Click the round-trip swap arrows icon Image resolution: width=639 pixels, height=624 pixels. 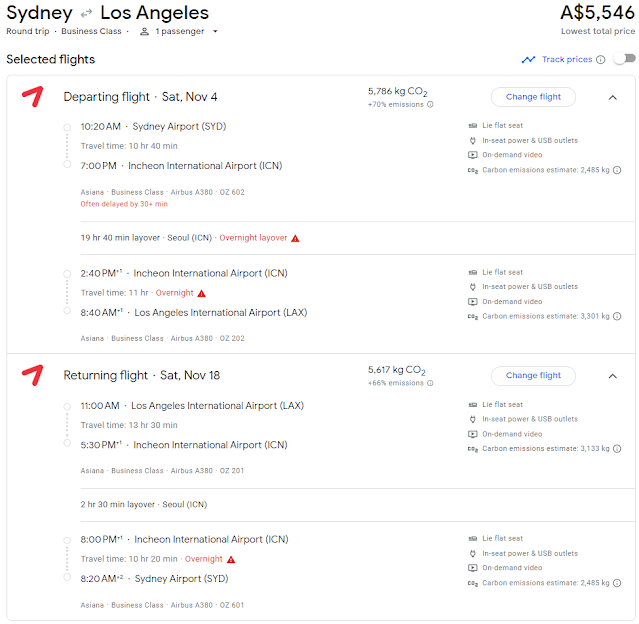(x=86, y=14)
